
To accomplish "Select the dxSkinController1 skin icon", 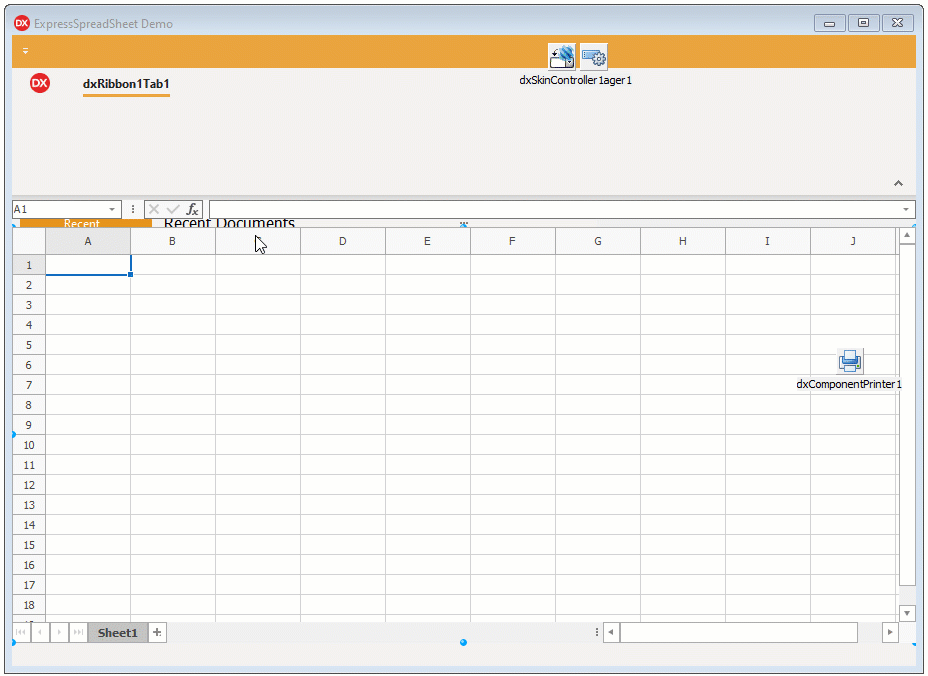I will tap(560, 56).
